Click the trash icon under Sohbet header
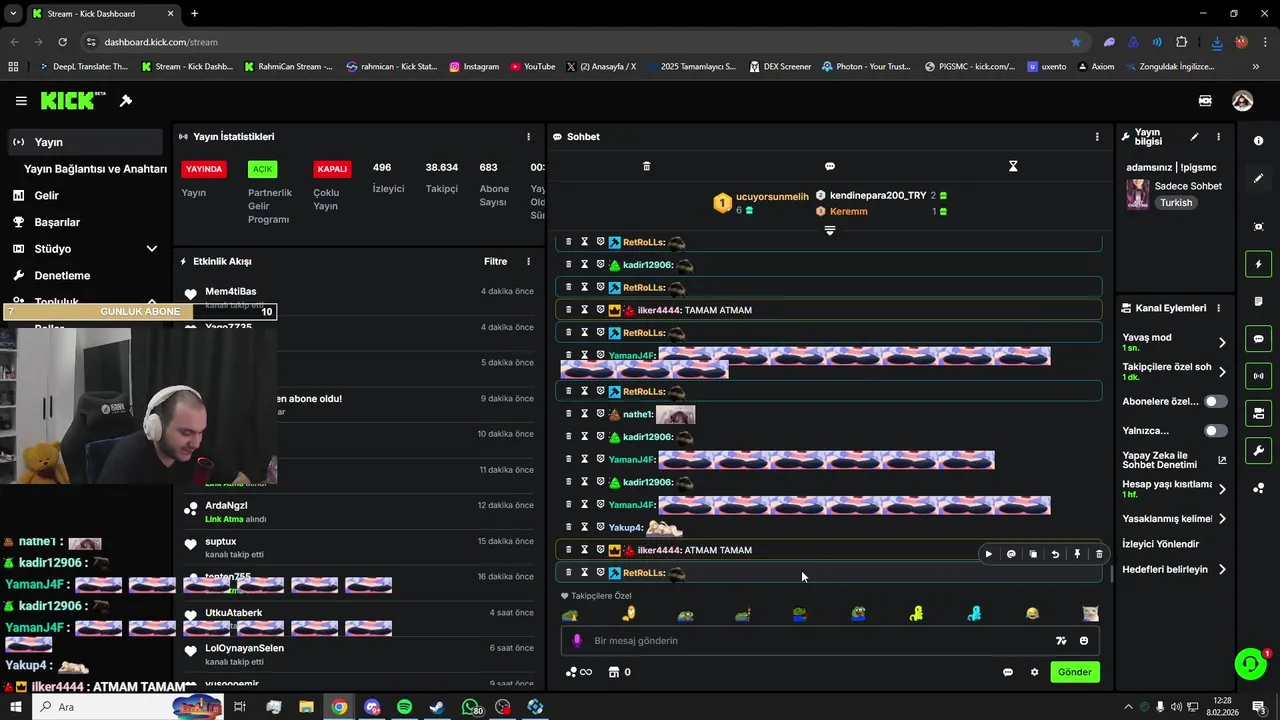 (646, 166)
